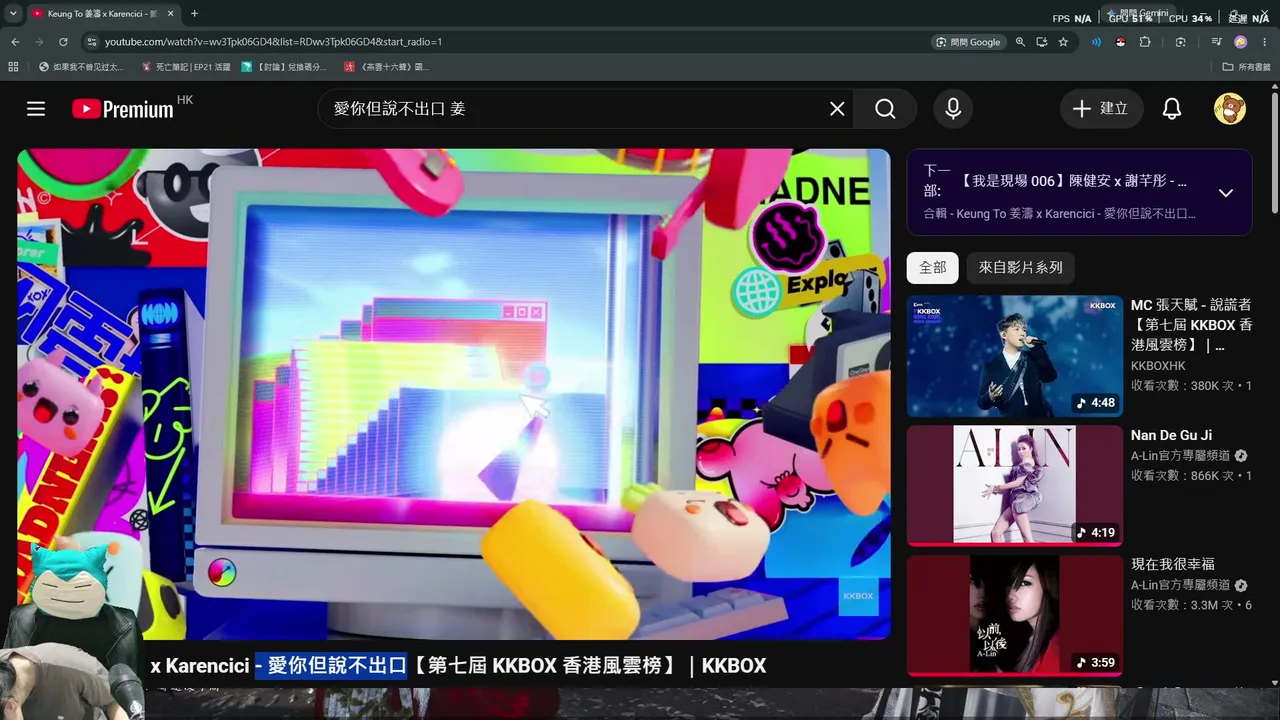
Task: Open the zoom magnifier in address bar
Action: (1020, 42)
